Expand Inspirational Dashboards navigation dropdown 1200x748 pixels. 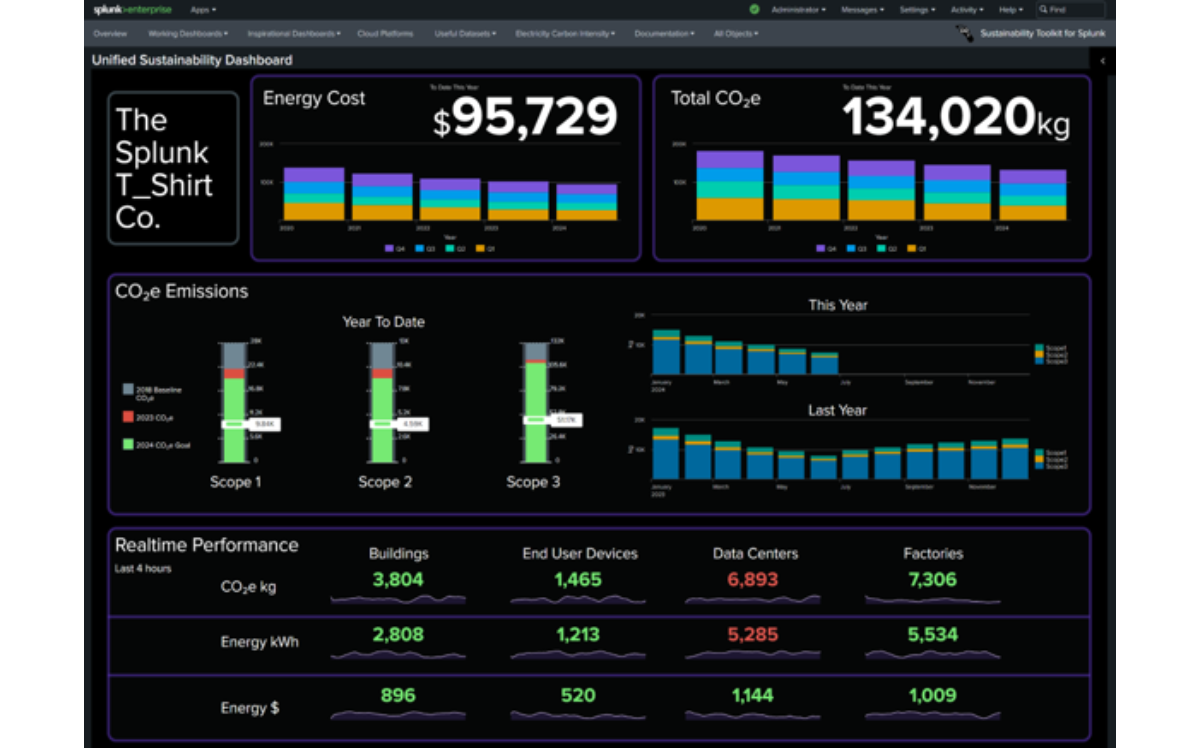click(x=292, y=33)
